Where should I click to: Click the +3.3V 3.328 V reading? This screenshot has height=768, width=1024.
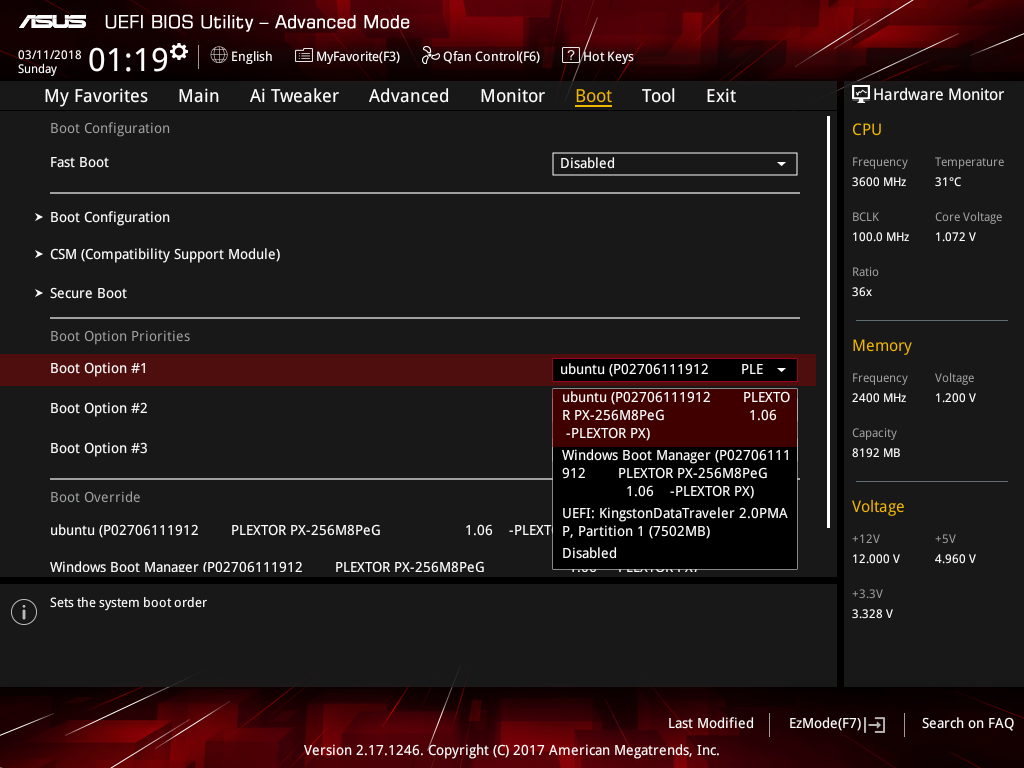[872, 614]
